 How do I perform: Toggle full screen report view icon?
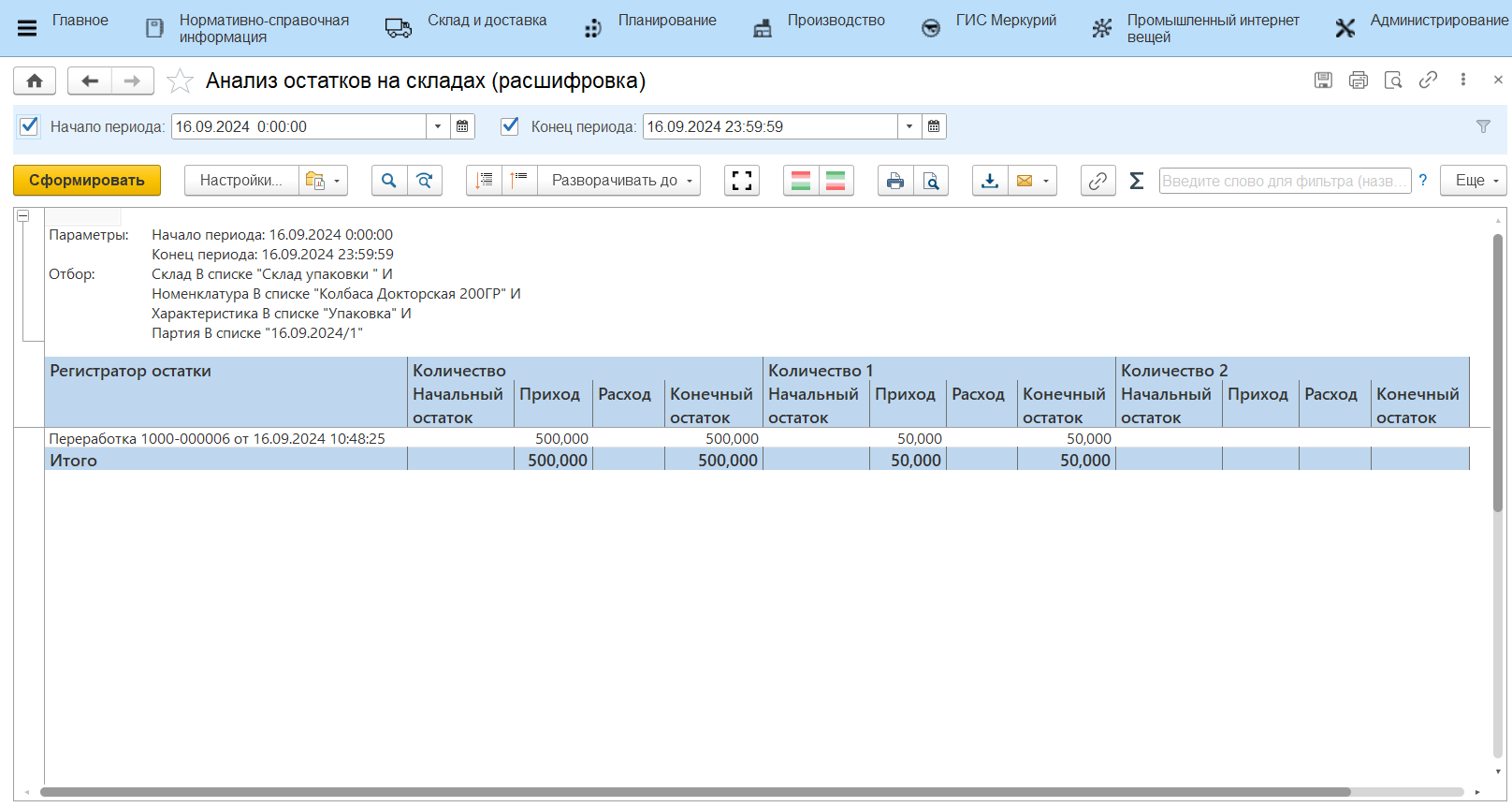[742, 181]
